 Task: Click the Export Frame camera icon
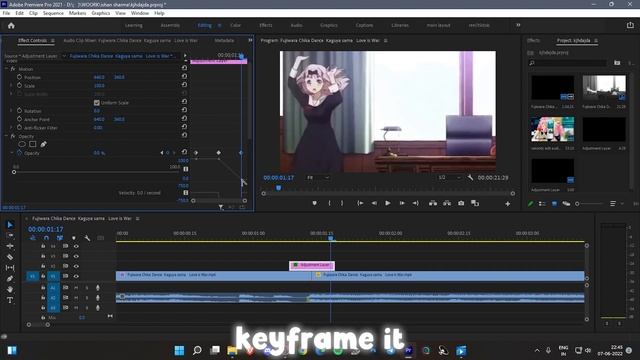click(x=461, y=203)
